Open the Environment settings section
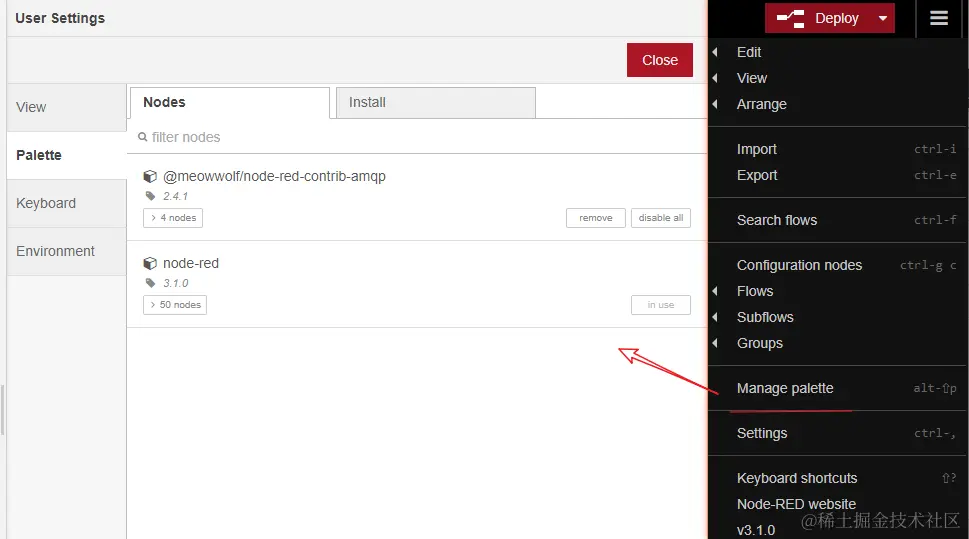 coord(67,252)
